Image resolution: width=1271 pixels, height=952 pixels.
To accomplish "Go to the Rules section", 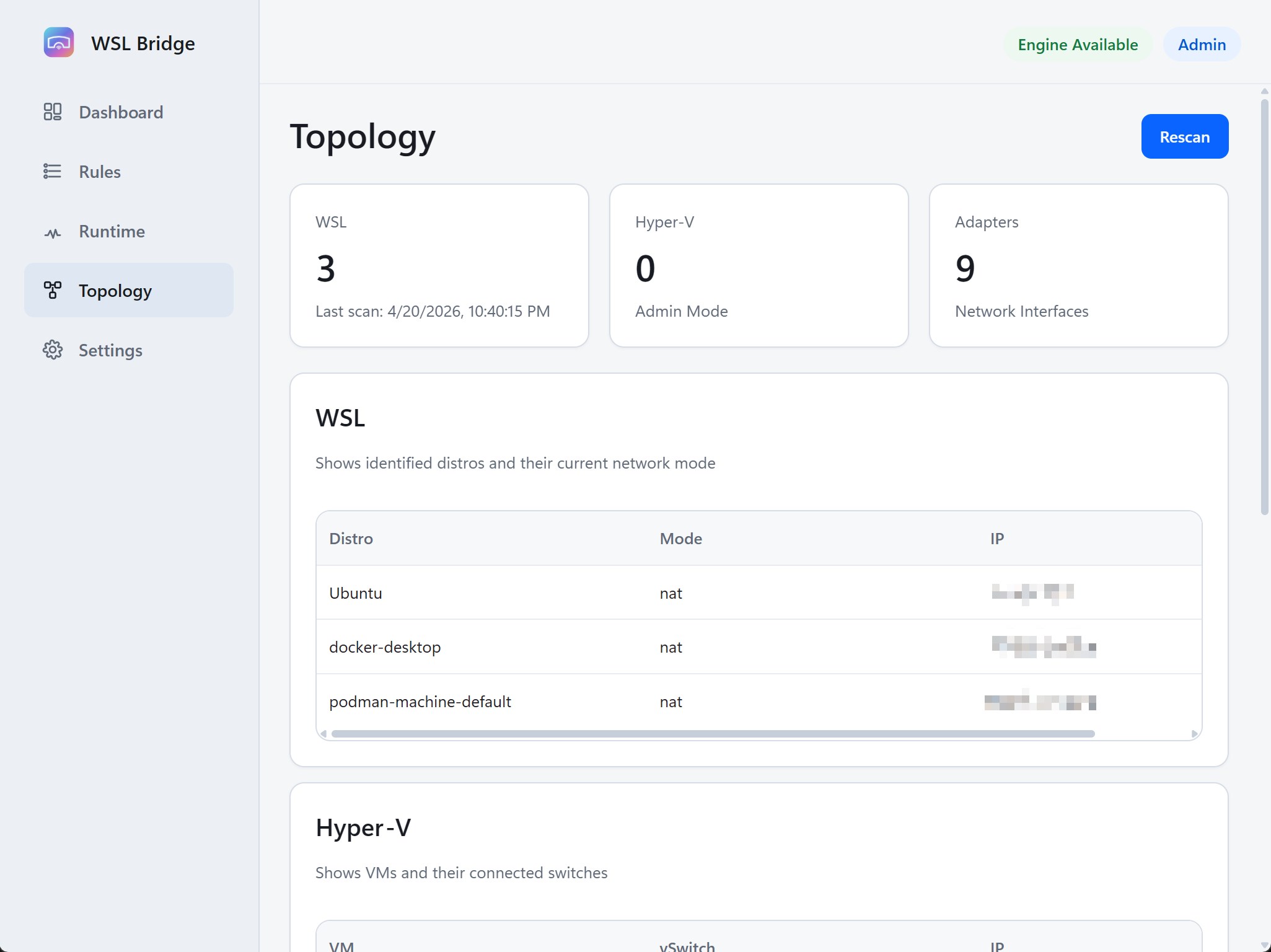I will [129, 172].
